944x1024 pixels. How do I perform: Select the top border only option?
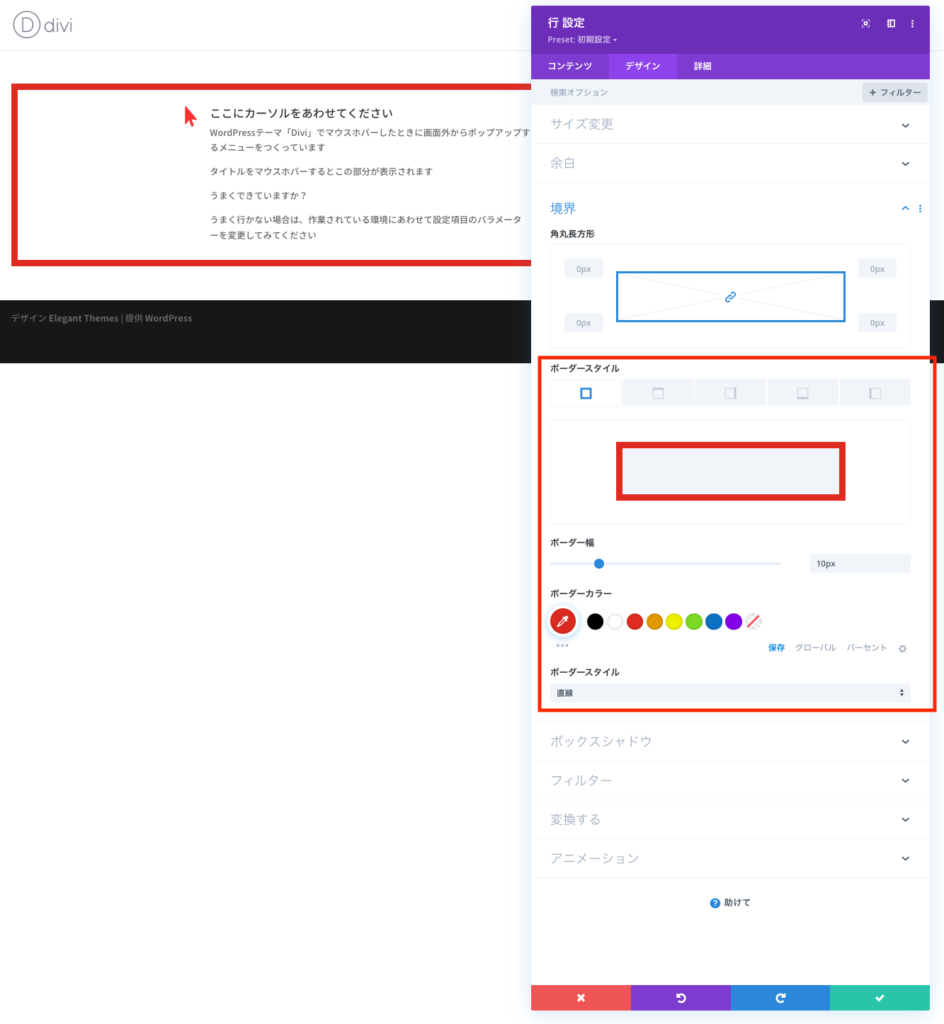pyautogui.click(x=658, y=393)
